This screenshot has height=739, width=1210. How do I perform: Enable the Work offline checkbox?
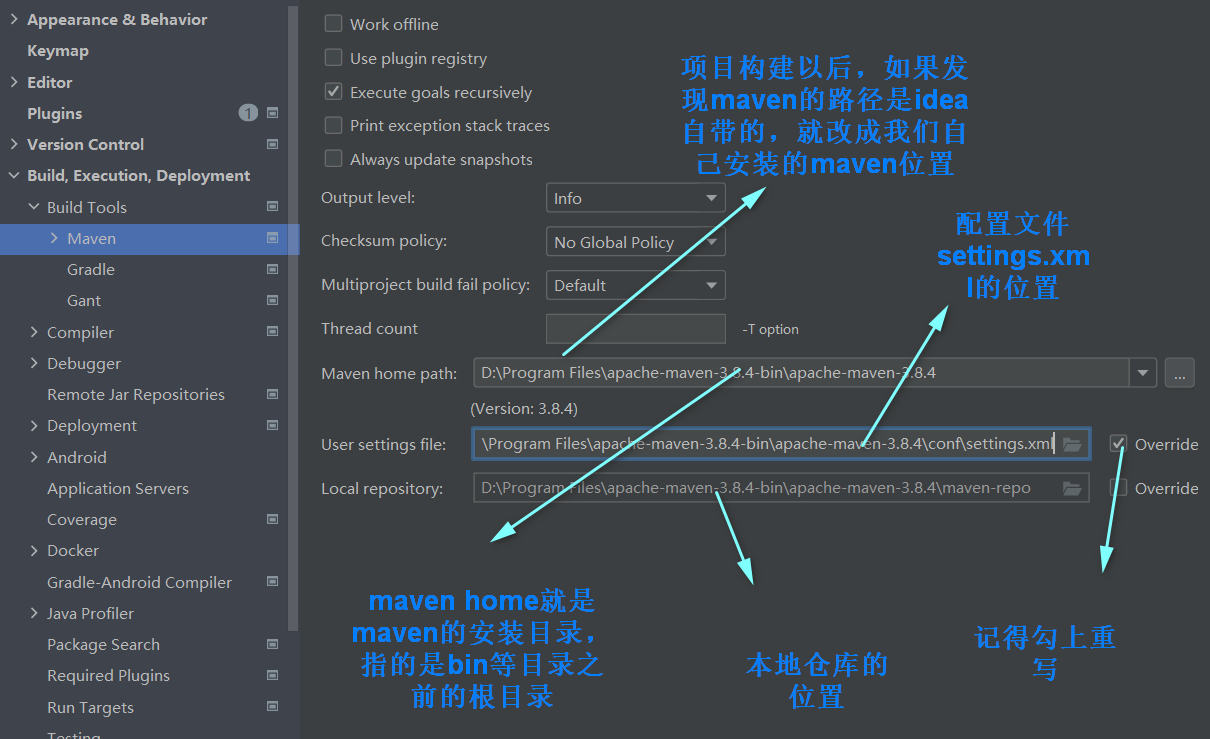pos(333,23)
